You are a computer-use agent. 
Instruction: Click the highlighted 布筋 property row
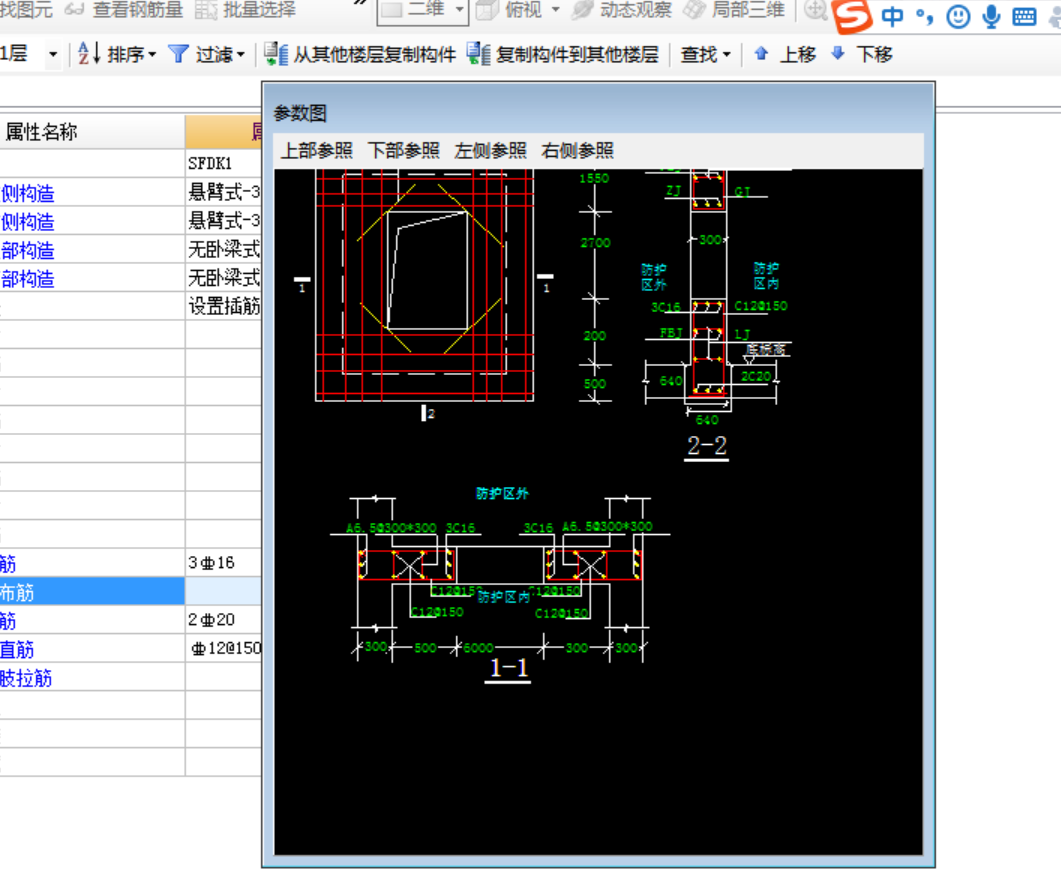92,592
